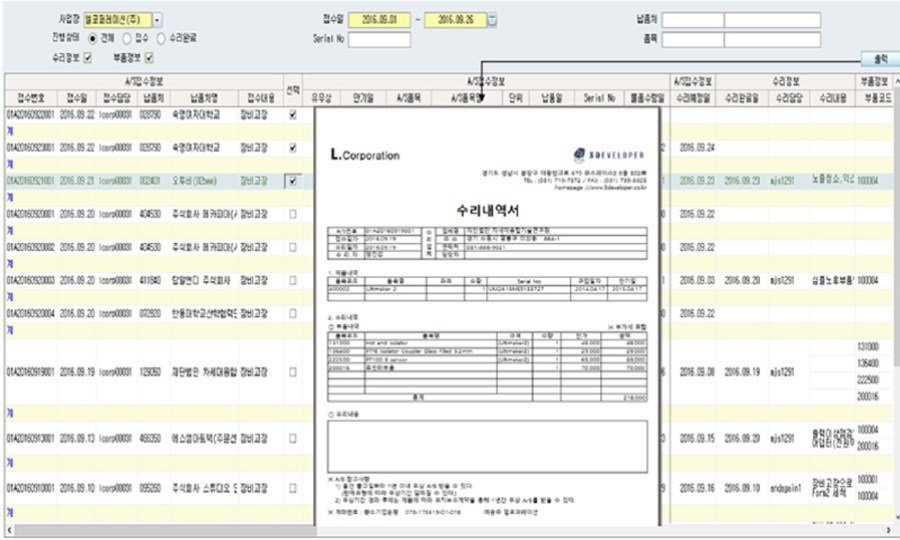Toggle 선택 checkbox for 한동대학교산학협력단 row

(293, 314)
